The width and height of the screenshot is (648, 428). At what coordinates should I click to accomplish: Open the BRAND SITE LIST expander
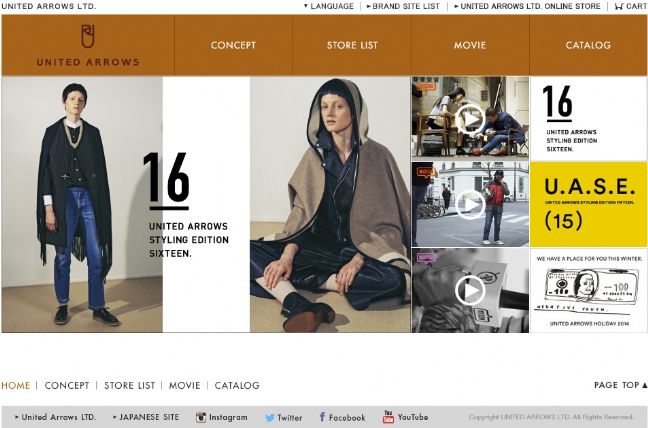[403, 6]
